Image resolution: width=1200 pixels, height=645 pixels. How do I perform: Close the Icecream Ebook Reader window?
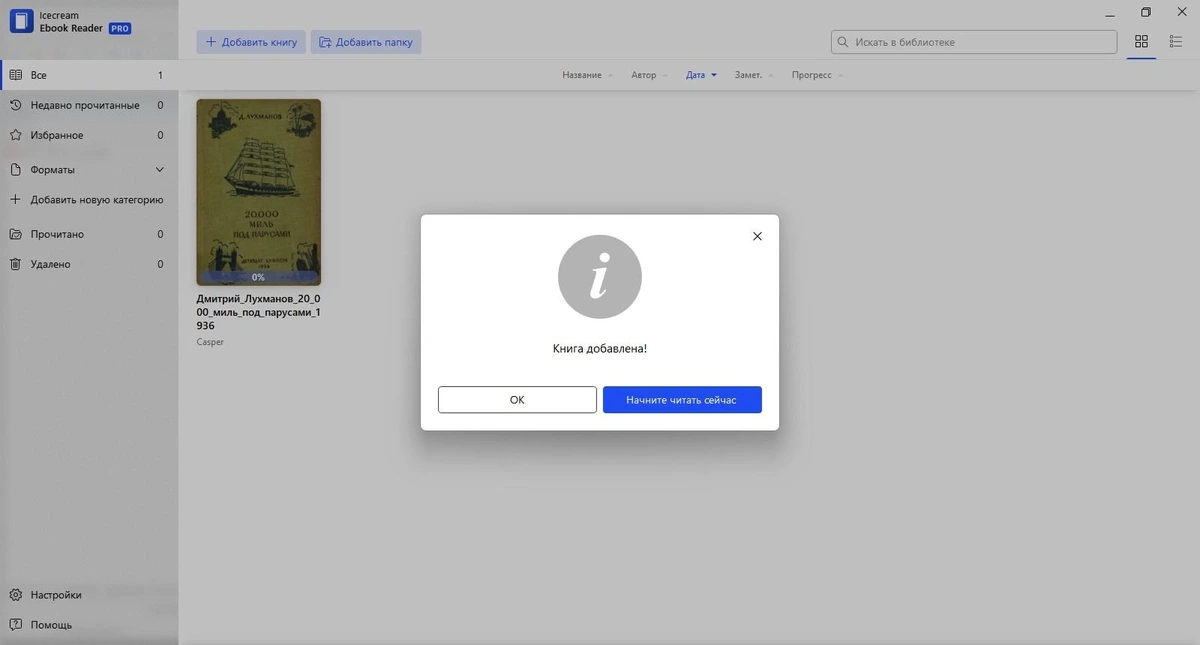coord(1181,12)
